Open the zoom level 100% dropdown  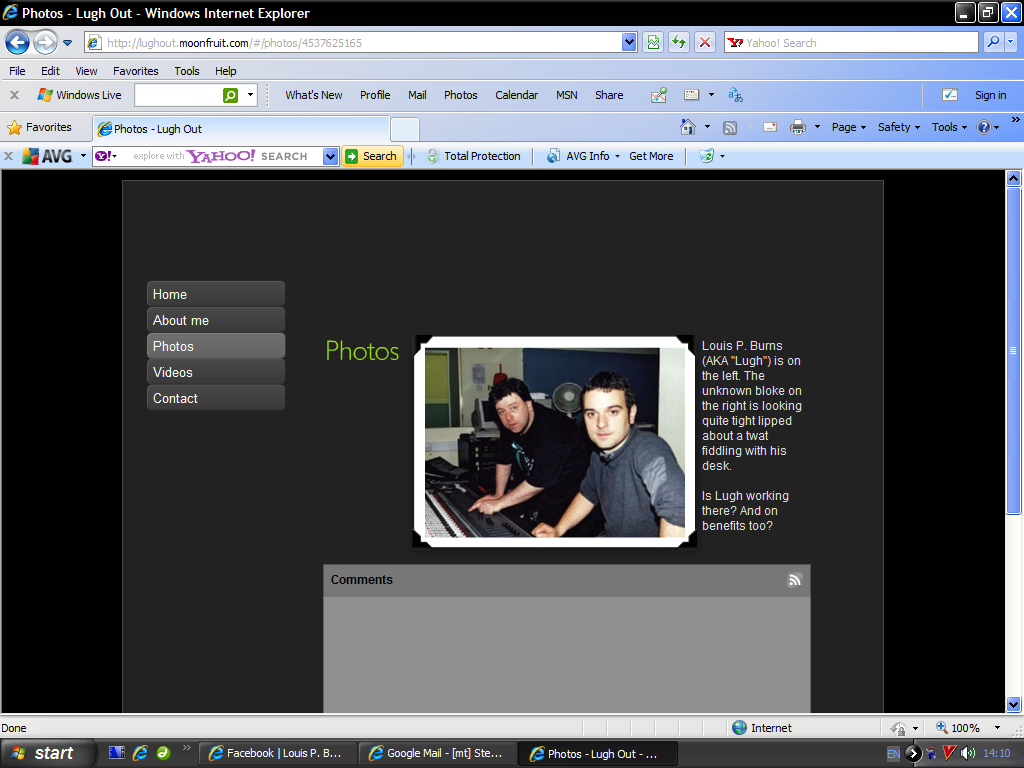(x=996, y=728)
